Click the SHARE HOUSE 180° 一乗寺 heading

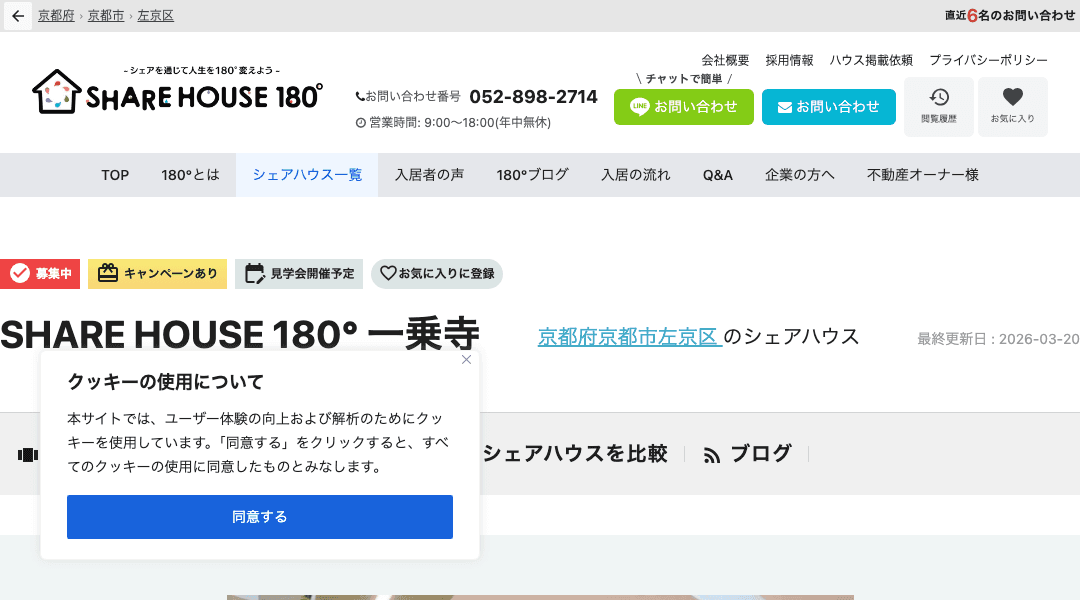(x=240, y=335)
